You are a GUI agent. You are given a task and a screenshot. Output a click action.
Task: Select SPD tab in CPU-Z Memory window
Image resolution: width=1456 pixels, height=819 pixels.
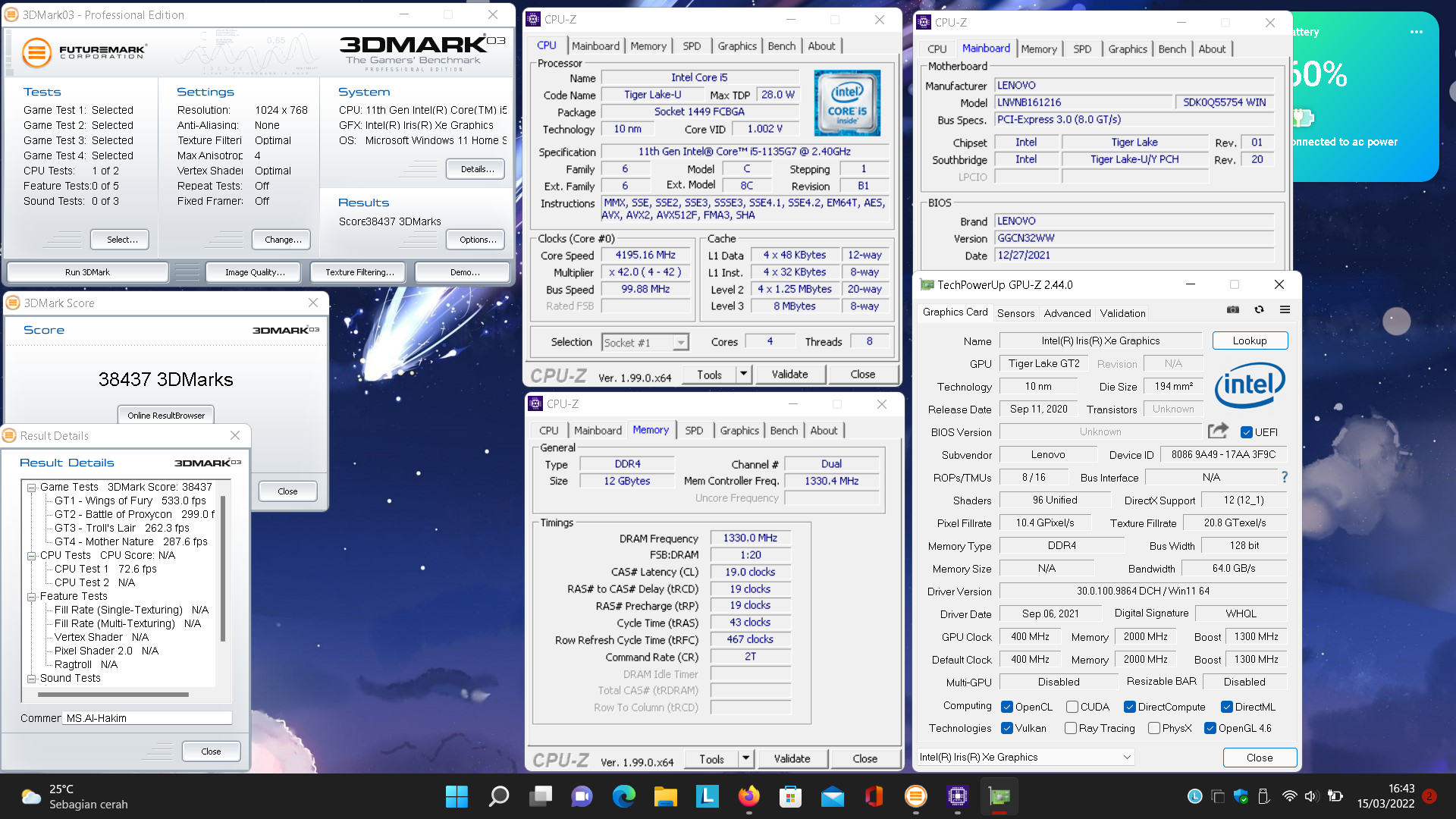coord(694,431)
